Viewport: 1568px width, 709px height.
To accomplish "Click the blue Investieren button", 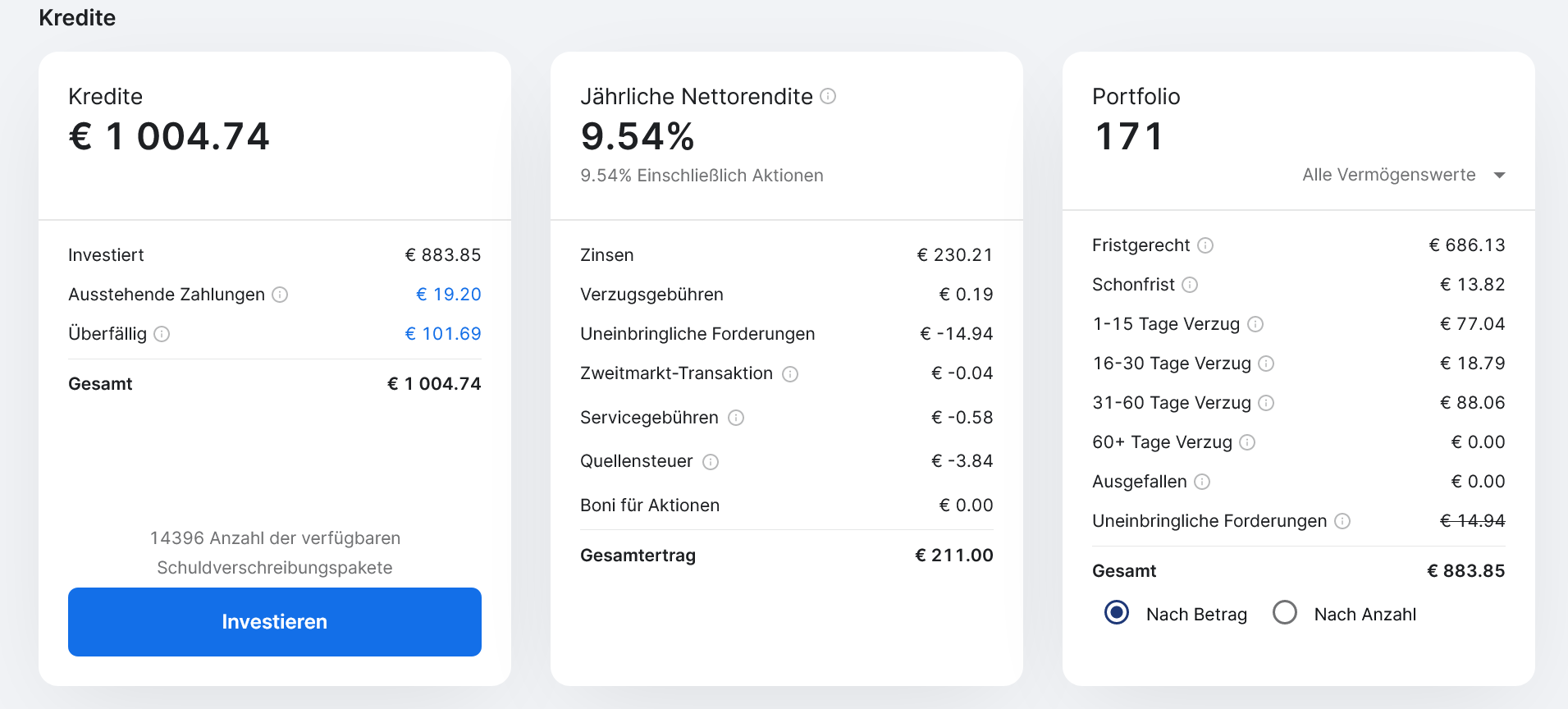I will click(275, 622).
